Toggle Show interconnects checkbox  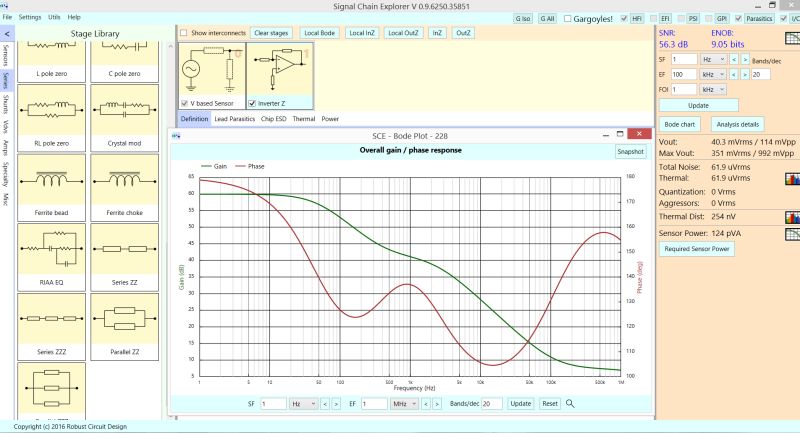[184, 33]
